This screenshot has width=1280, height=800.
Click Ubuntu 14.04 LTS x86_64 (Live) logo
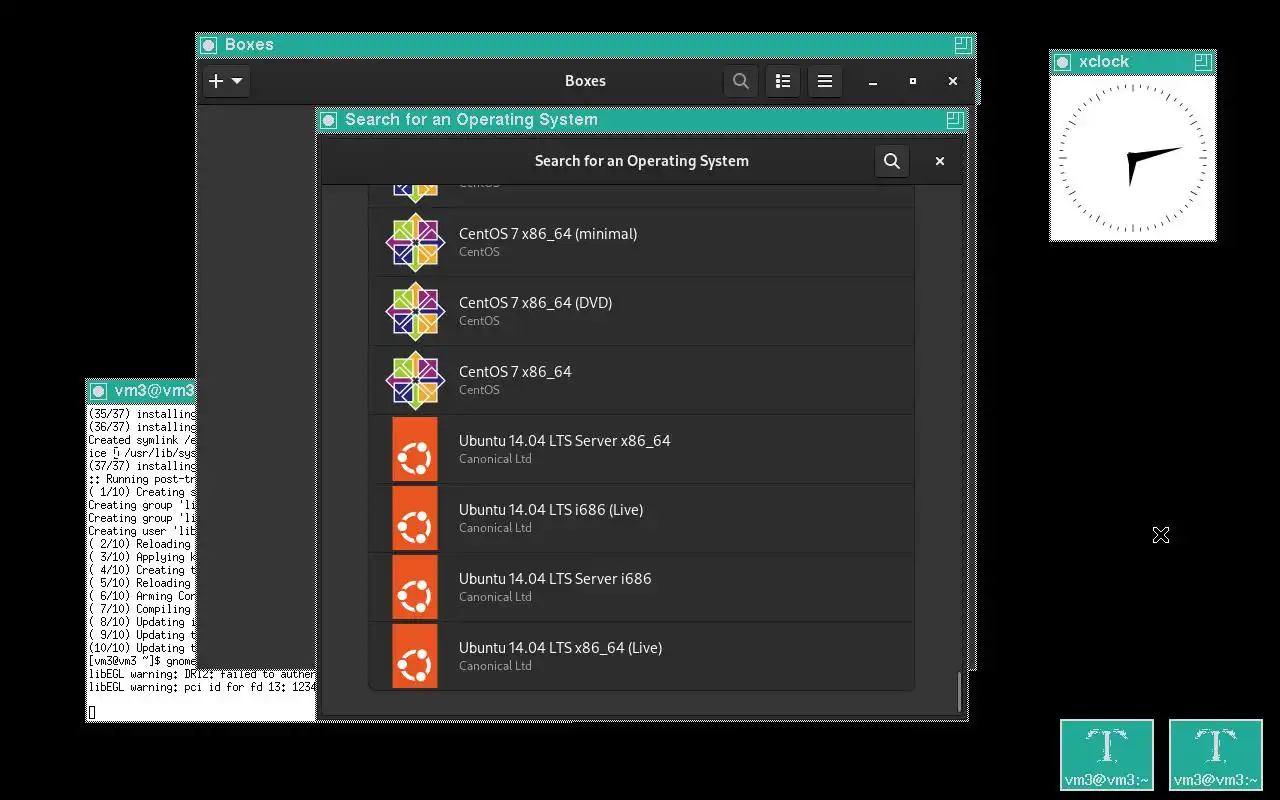(x=415, y=656)
